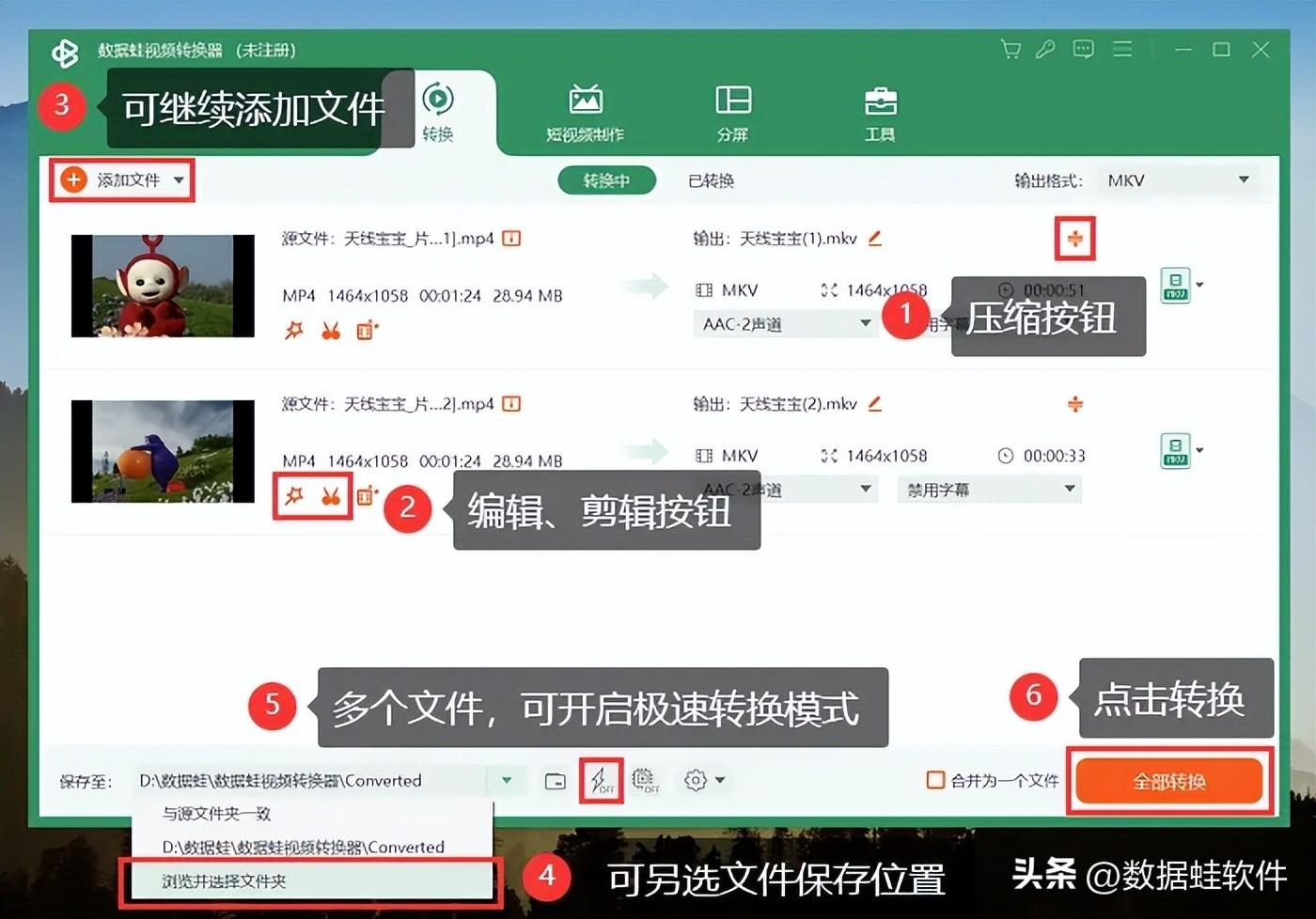Click the first video thumbnail with red Teletubby
Image resolution: width=1316 pixels, height=919 pixels.
pos(163,286)
